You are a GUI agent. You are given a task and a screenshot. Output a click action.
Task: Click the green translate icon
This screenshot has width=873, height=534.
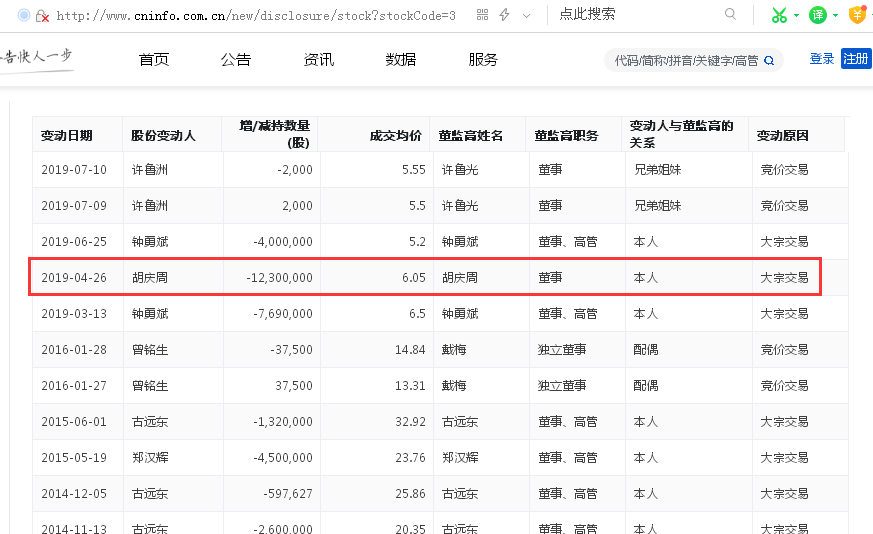[817, 15]
